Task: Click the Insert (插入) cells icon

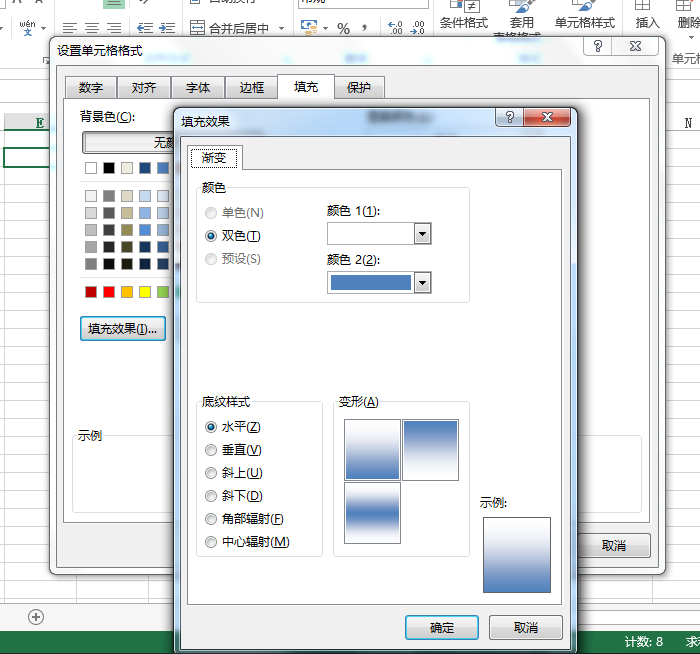Action: [647, 16]
